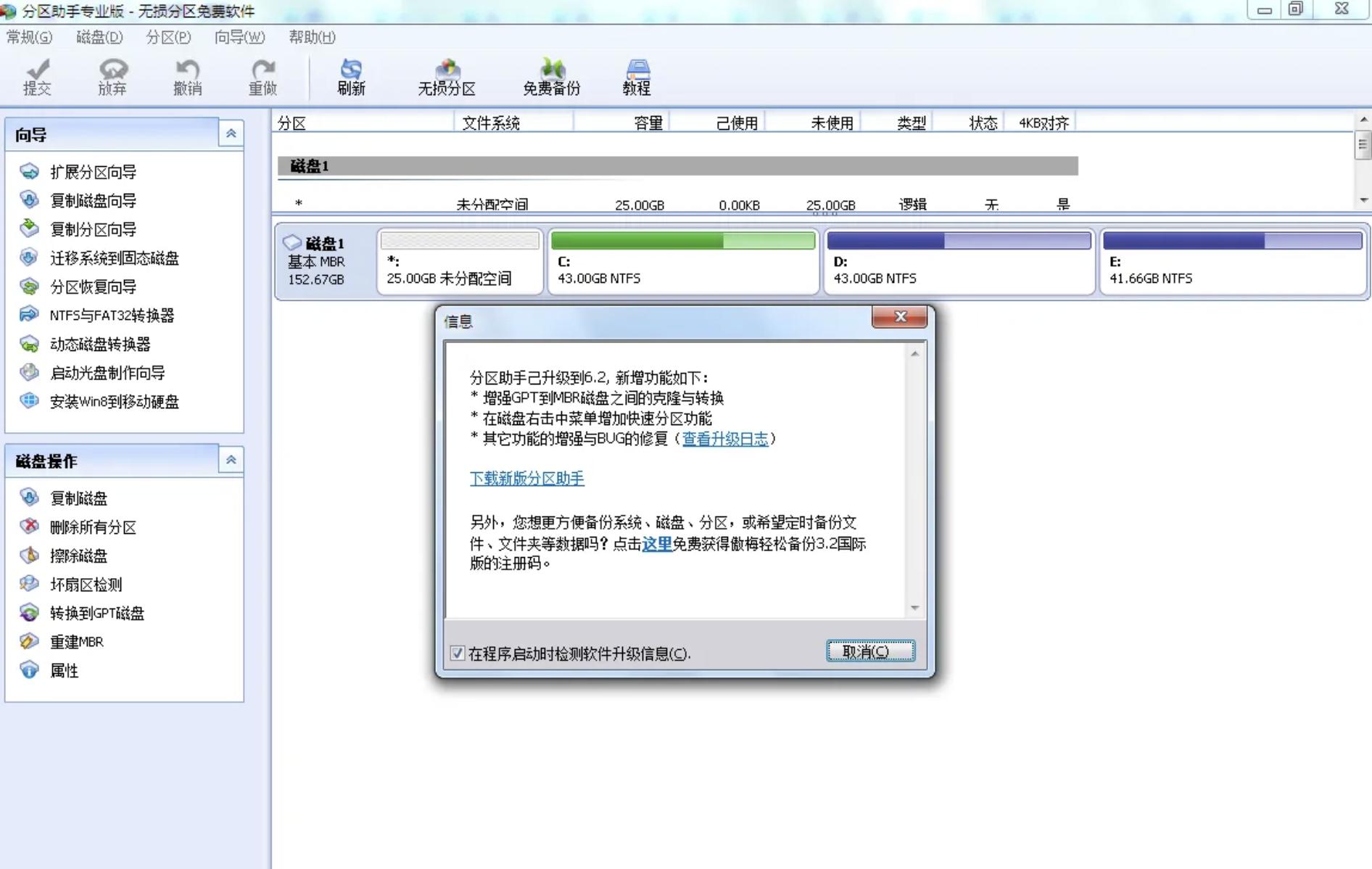Image resolution: width=1372 pixels, height=869 pixels.
Task: Launch the 复制分区向导 wizard icon
Action: [x=29, y=228]
